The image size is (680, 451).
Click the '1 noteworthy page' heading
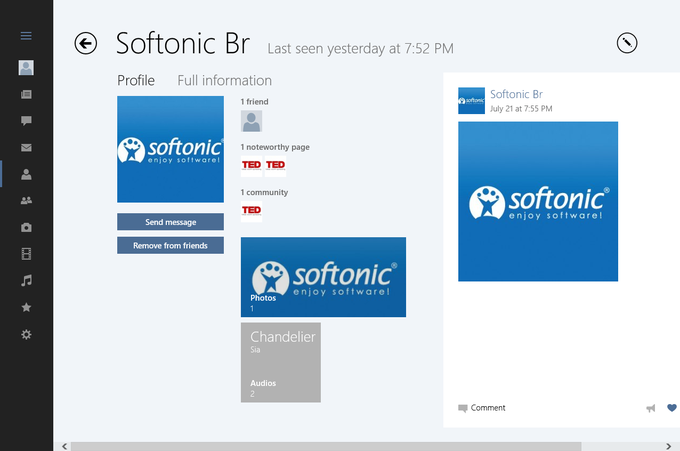click(275, 147)
